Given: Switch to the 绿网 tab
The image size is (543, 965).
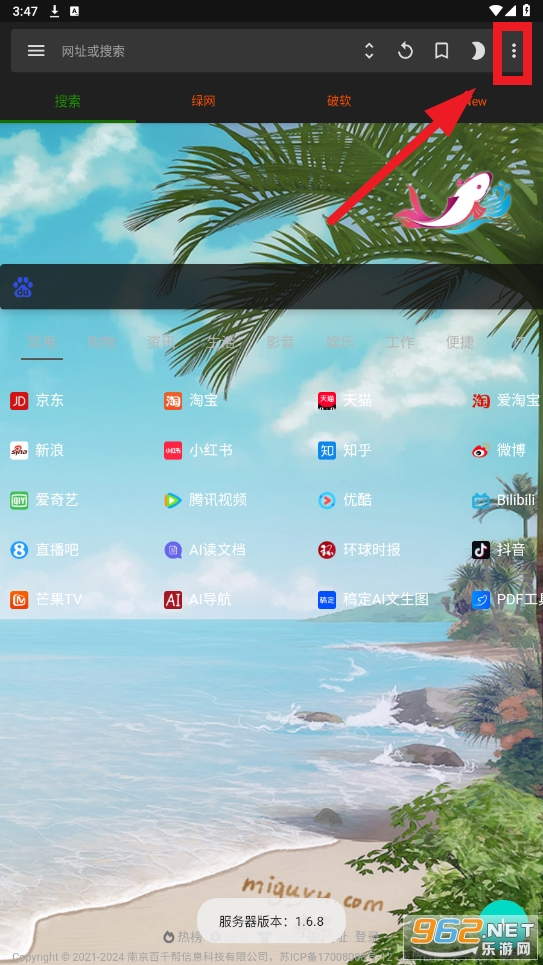Looking at the screenshot, I should tap(203, 101).
